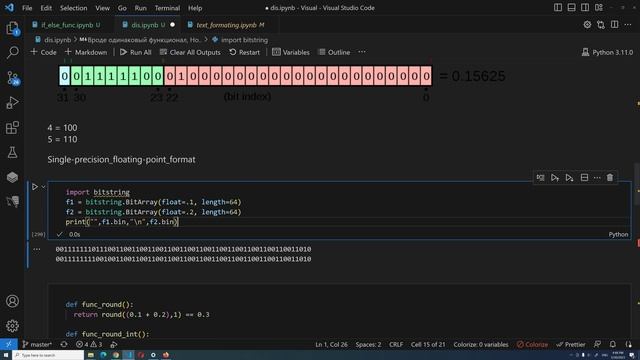The height and width of the screenshot is (360, 640).
Task: Open notebook settings gear in editor actions
Action: [x=587, y=25]
